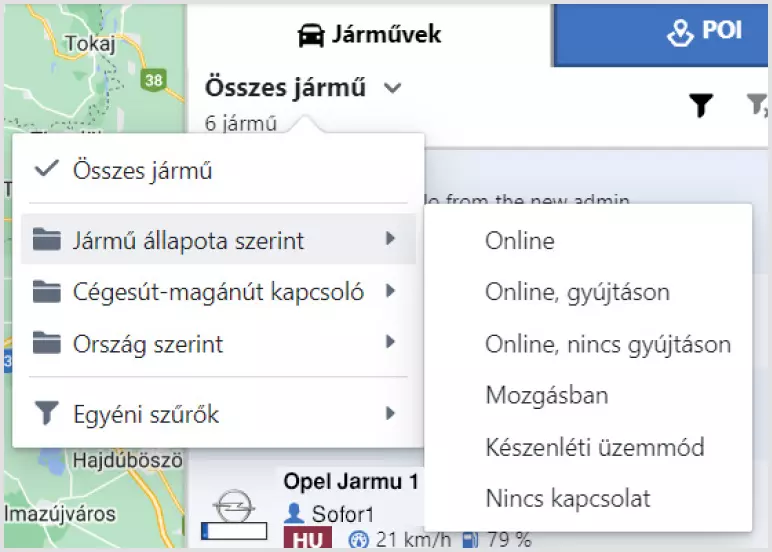Click the Opel Jarmu 1 vehicle name

(x=351, y=481)
